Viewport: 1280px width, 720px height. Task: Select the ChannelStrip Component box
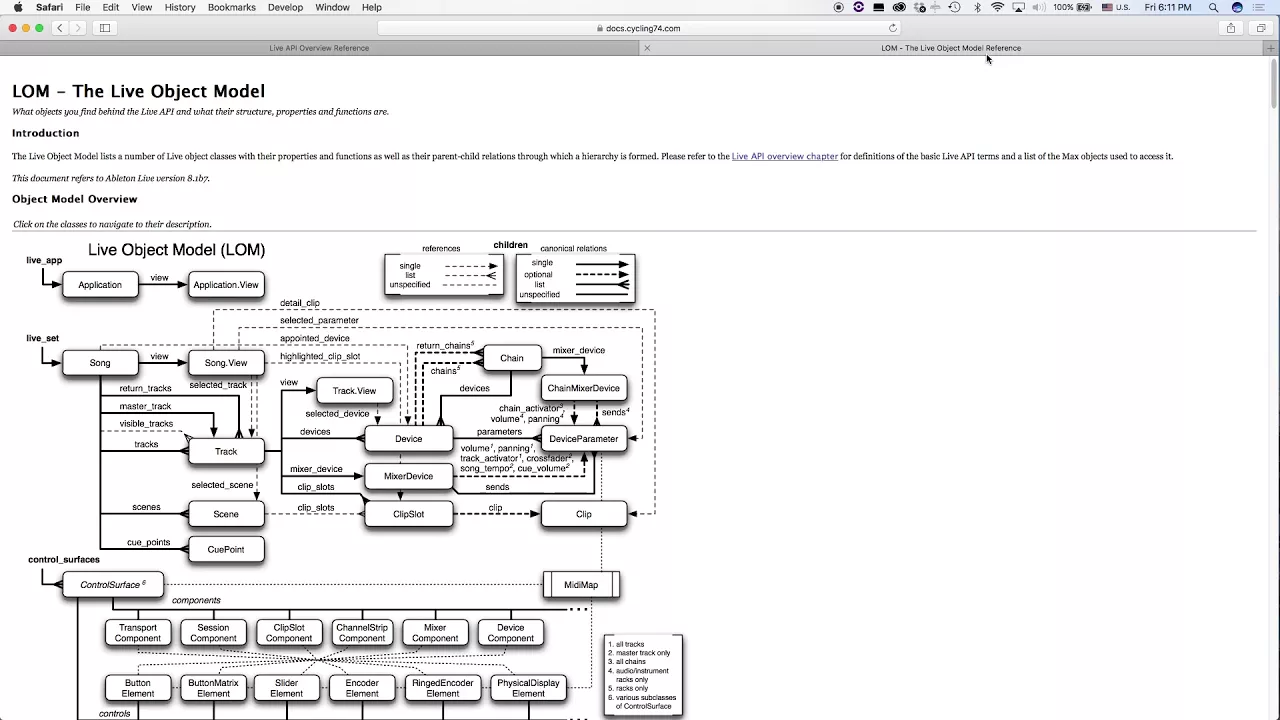tap(362, 633)
